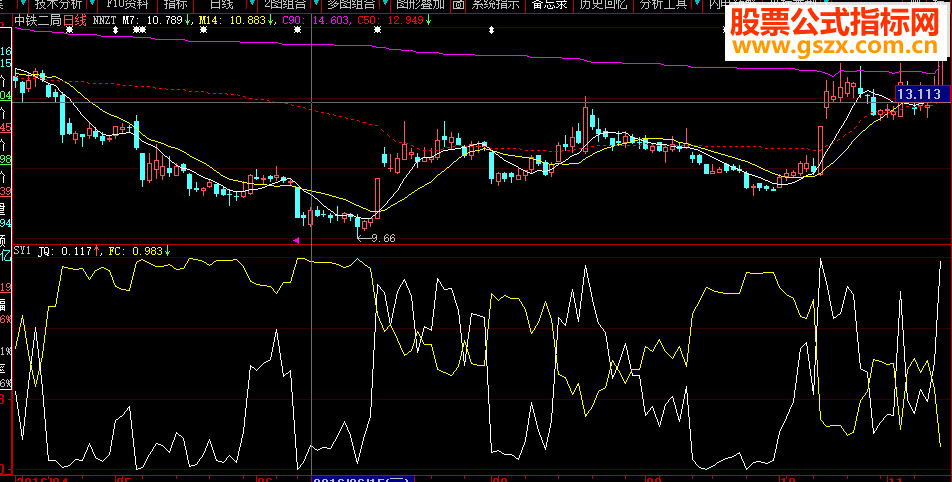Toggle 系统指示 system indicators
The width and height of the screenshot is (952, 482).
tap(495, 5)
